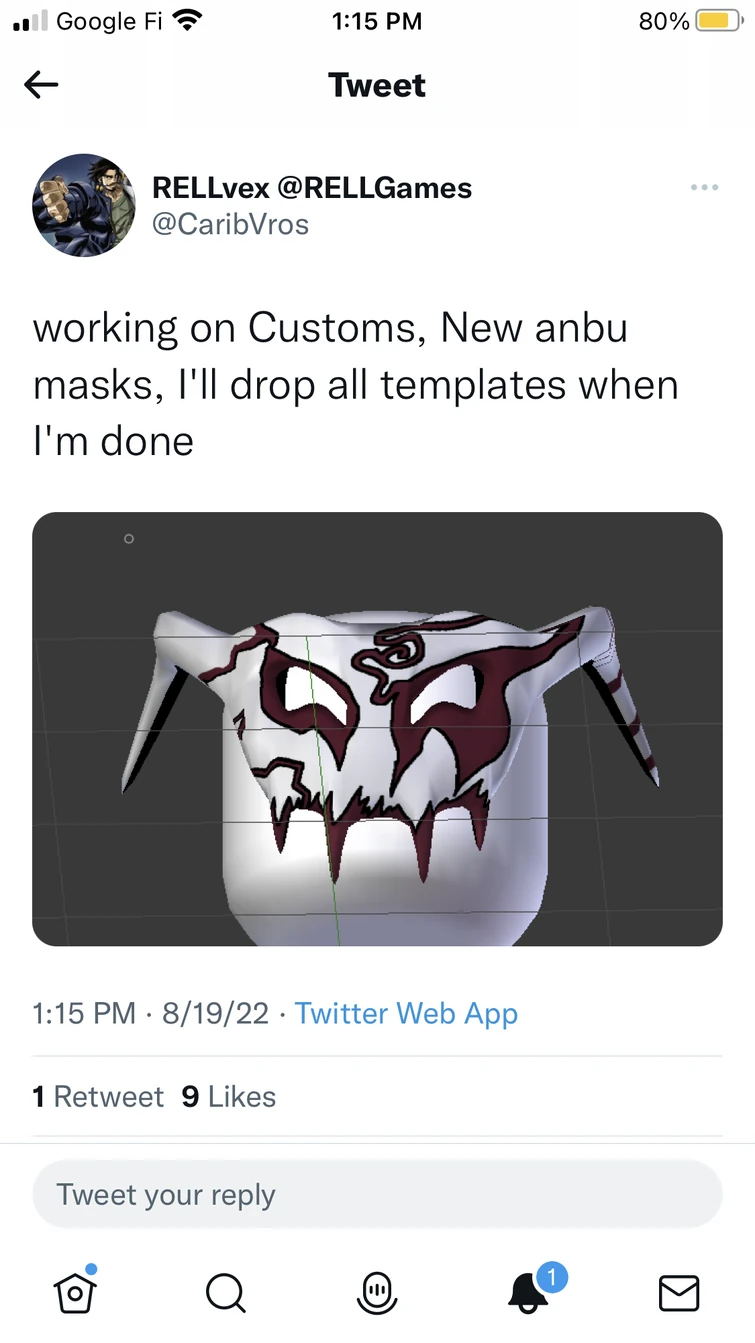This screenshot has width=755, height=1343.
Task: Select the Search magnifying glass icon
Action: (226, 1291)
